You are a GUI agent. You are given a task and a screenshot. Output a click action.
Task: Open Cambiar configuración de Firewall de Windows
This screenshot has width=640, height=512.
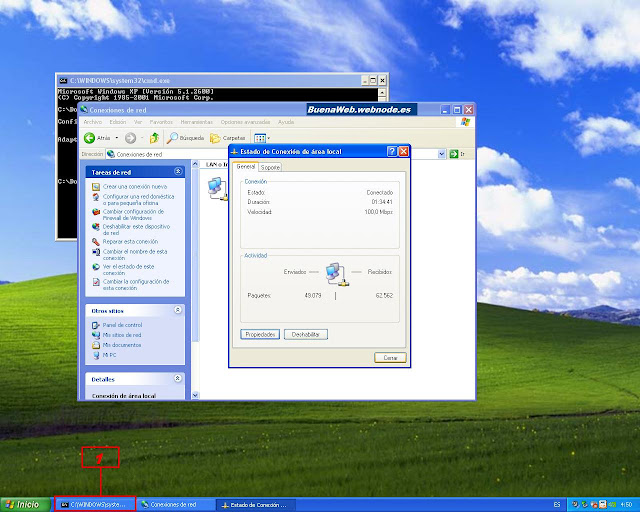(133, 215)
